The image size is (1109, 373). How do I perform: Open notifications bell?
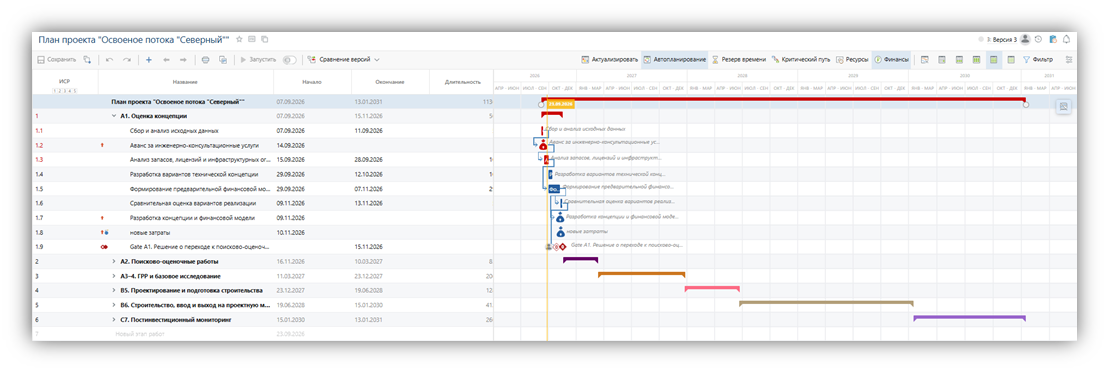tap(1066, 40)
